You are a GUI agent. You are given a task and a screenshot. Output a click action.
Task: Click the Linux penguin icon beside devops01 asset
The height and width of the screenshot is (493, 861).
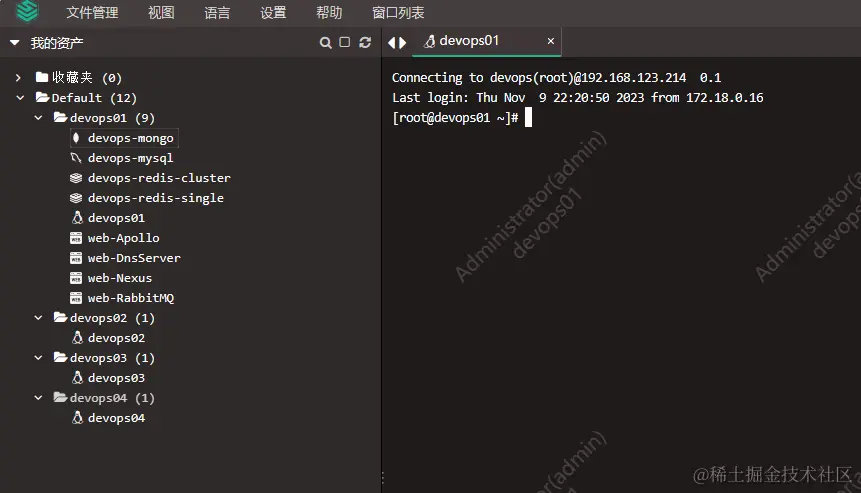point(77,217)
